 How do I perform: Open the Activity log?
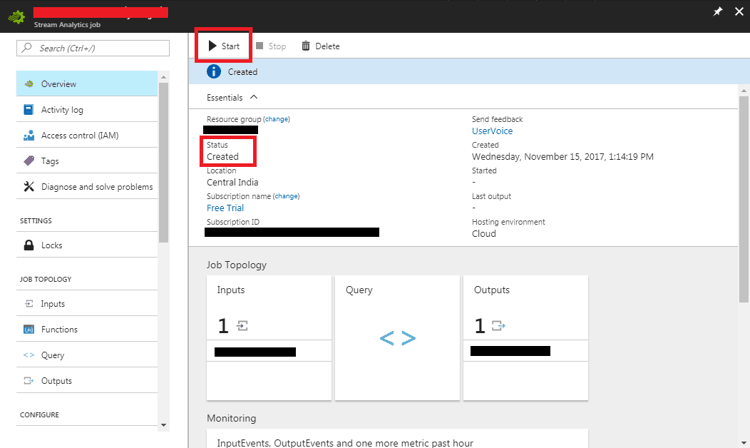[87, 109]
